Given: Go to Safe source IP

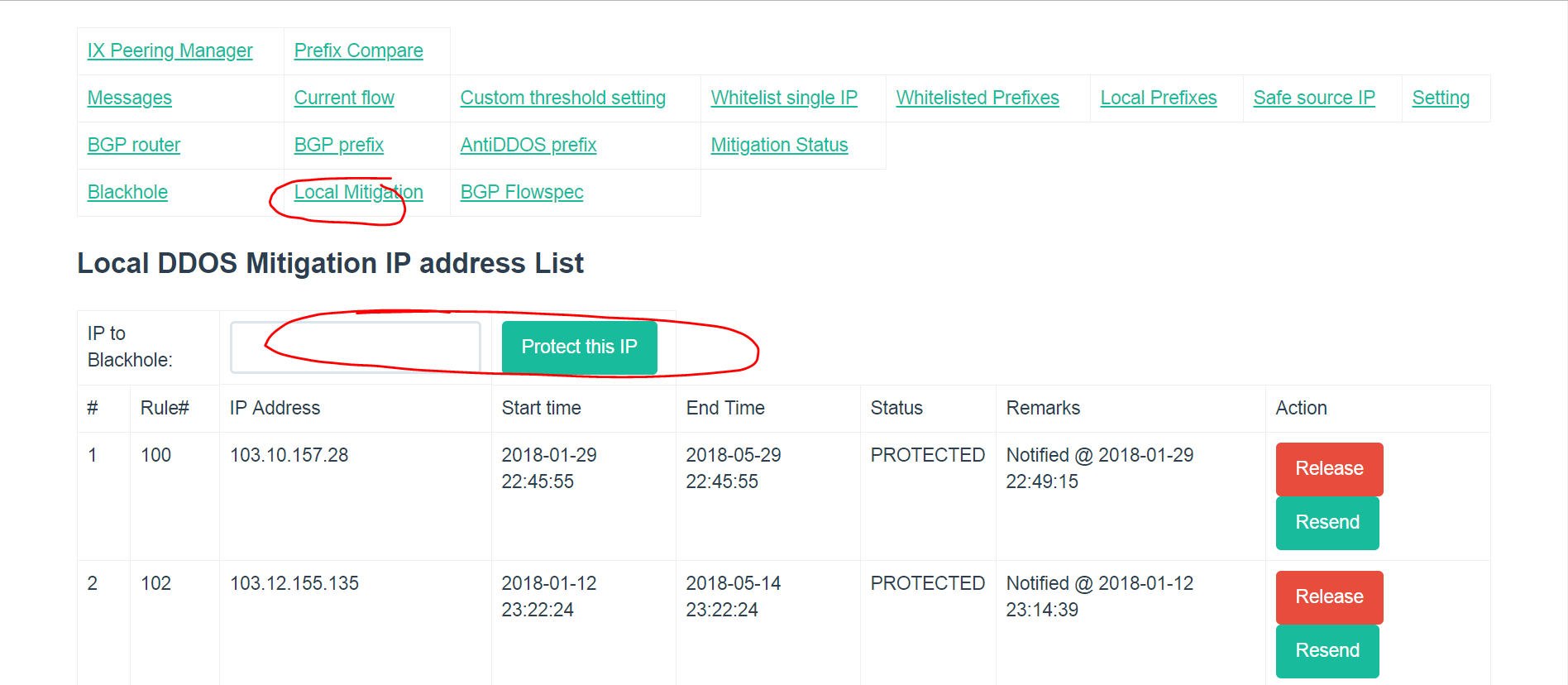Looking at the screenshot, I should point(1313,98).
